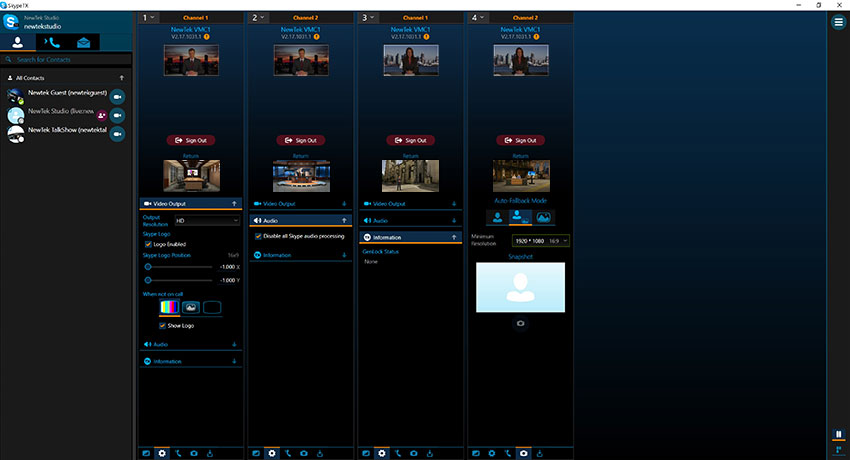850x460 pixels.
Task: Switch to the call history phone tab
Action: point(52,41)
